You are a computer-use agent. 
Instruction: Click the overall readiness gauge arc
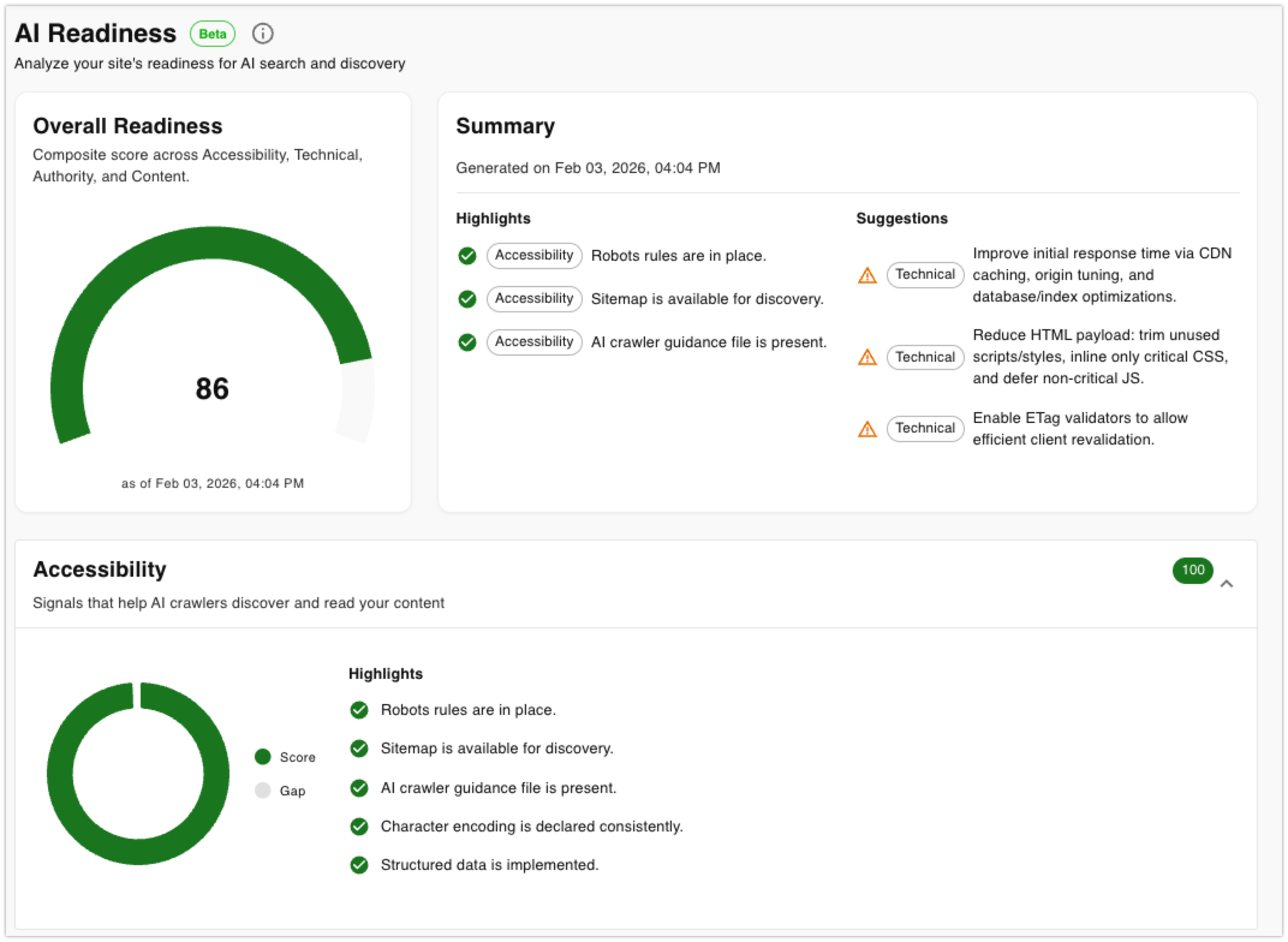coord(211,243)
